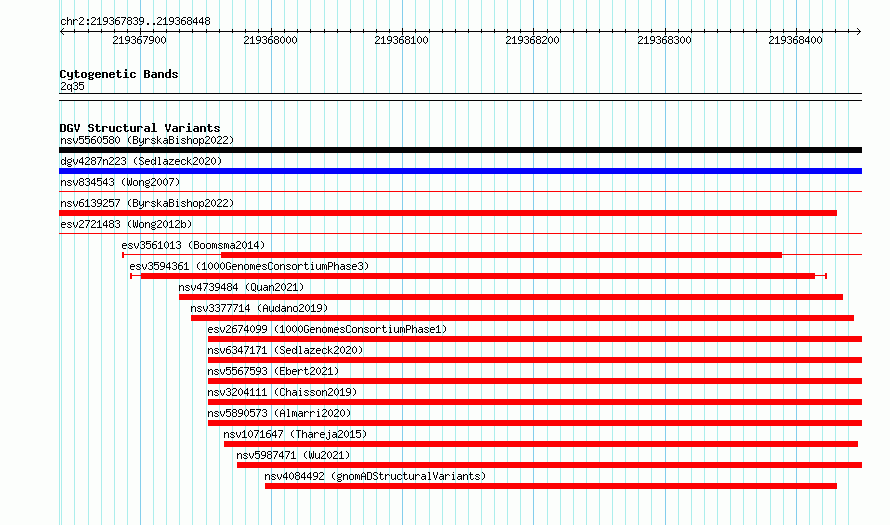Click the esv3594361 (1000GenomesConsortiumPhase3) label

pos(249,266)
